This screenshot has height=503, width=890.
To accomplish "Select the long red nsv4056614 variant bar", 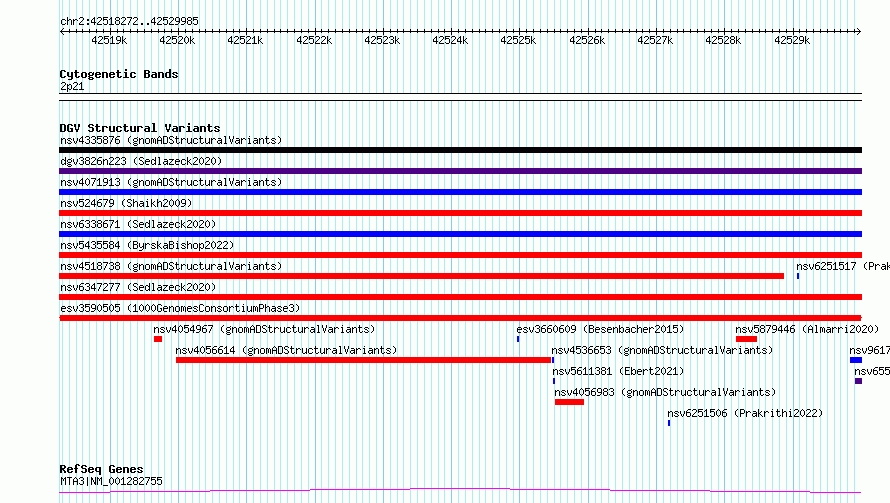I will (363, 360).
